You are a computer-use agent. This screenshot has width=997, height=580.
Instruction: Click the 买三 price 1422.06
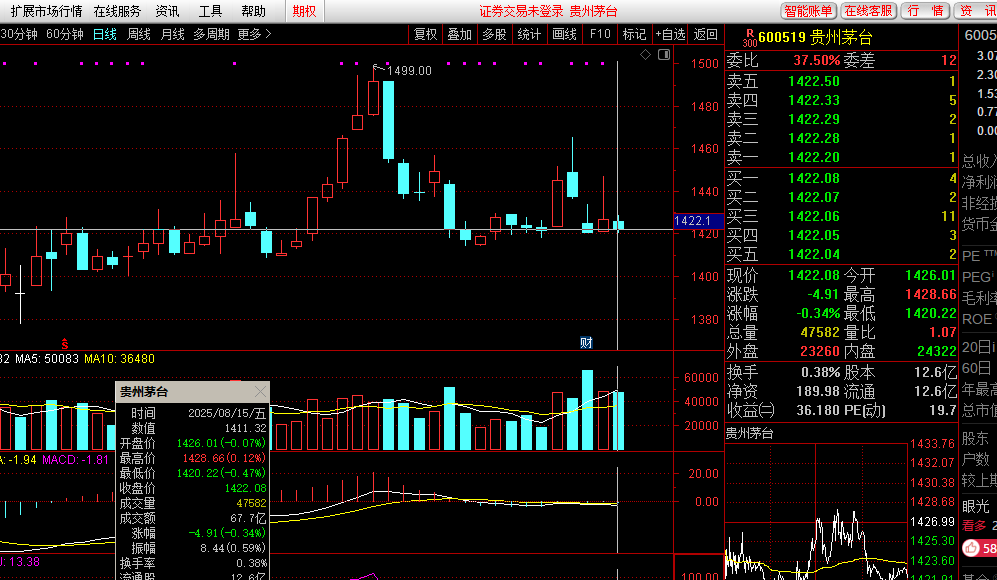click(814, 217)
